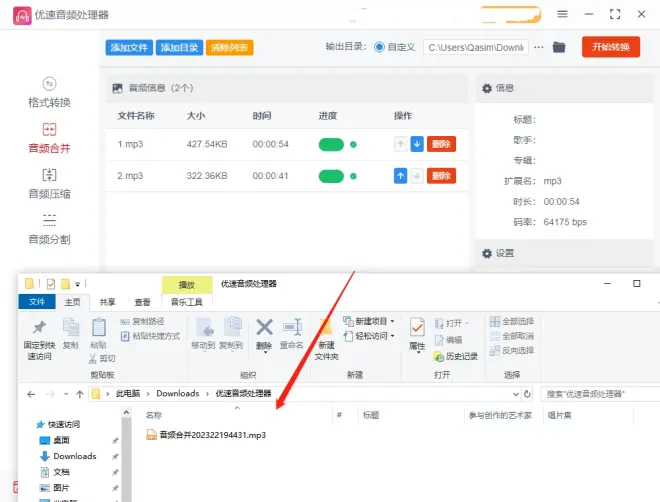Open the hamburger menu in title bar
This screenshot has width=660, height=502.
(x=562, y=14)
